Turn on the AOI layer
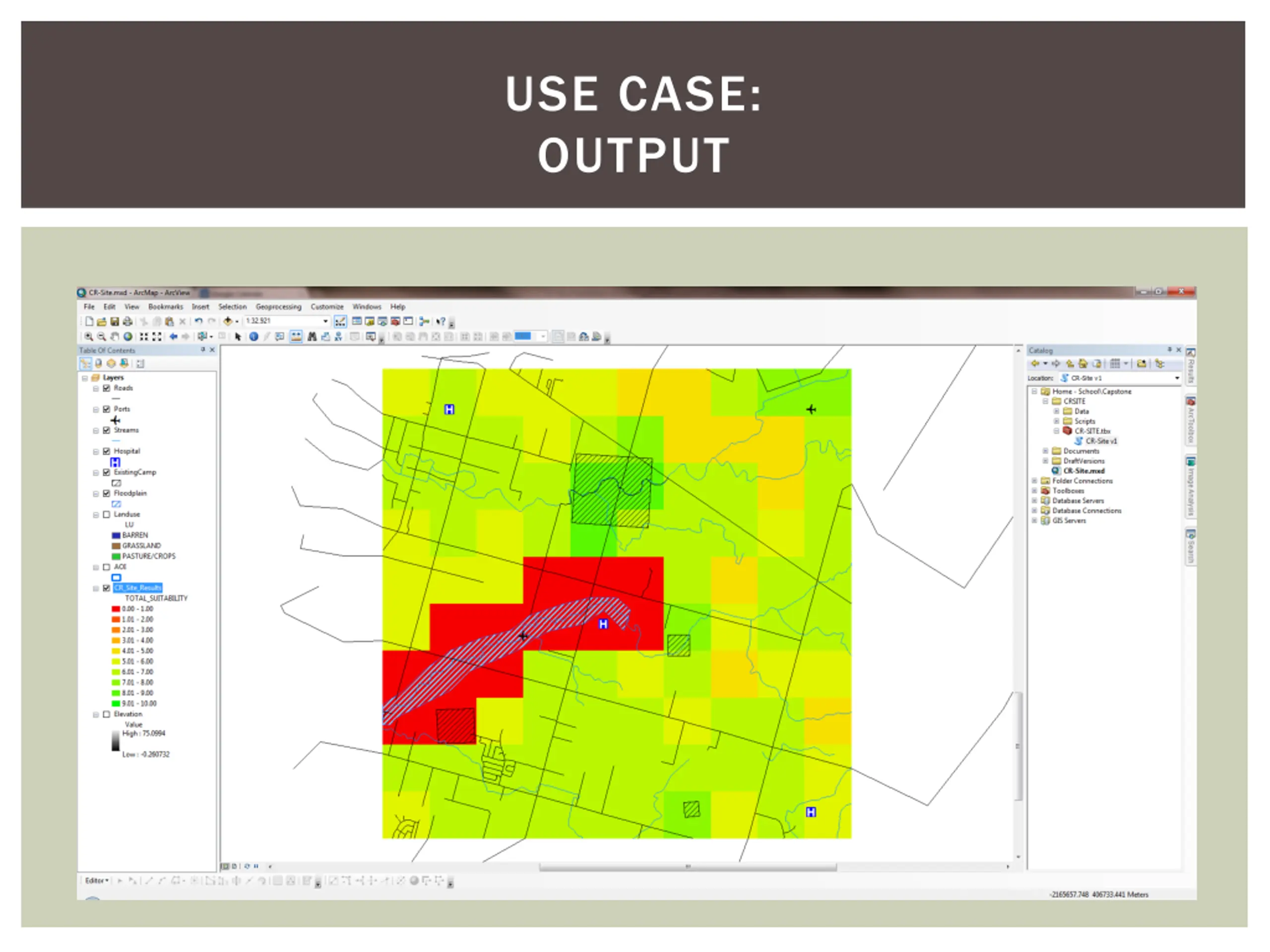The image size is (1270, 952). coord(106,567)
